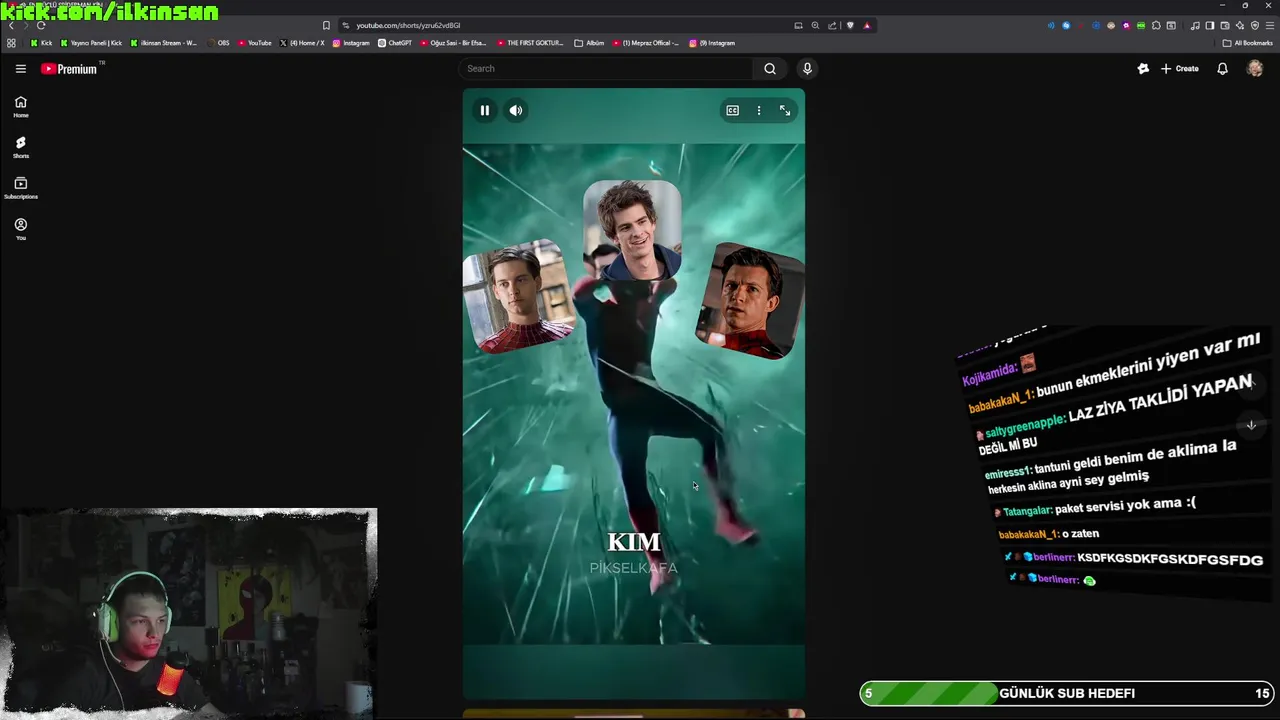Click chat username Tatangalar

pos(1028,510)
